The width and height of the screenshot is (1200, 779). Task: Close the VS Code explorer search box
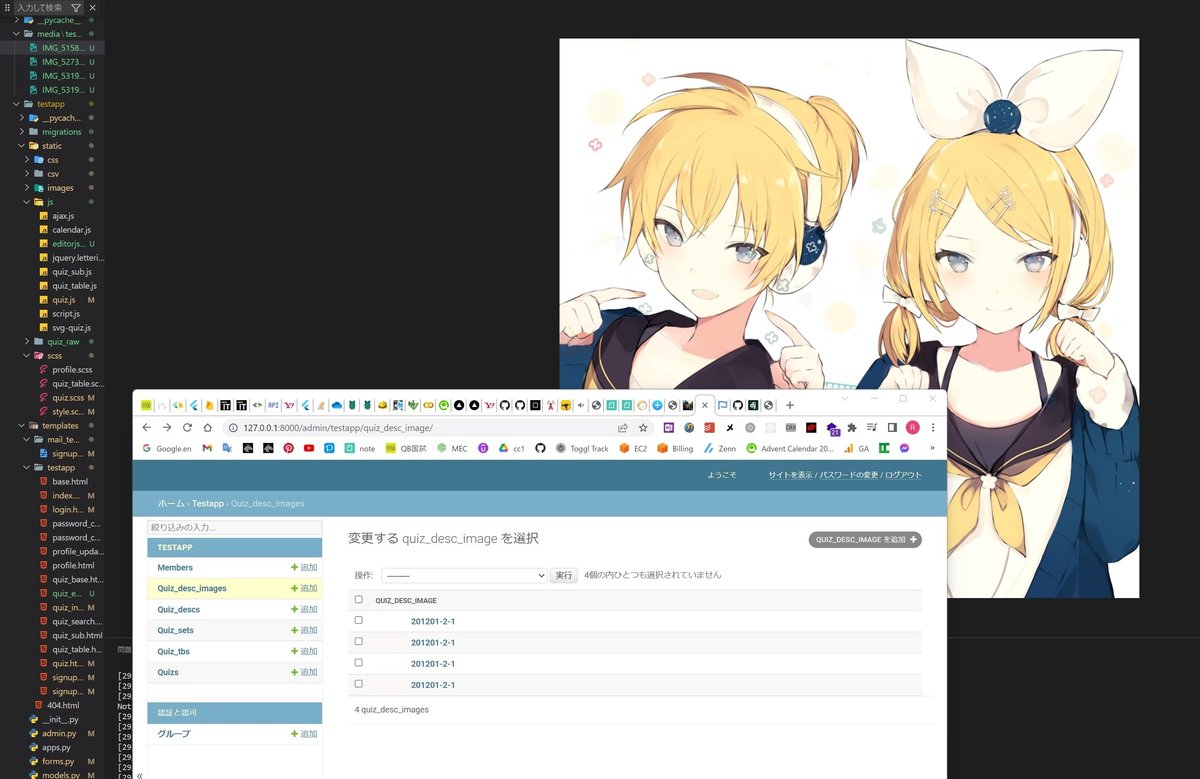(93, 7)
